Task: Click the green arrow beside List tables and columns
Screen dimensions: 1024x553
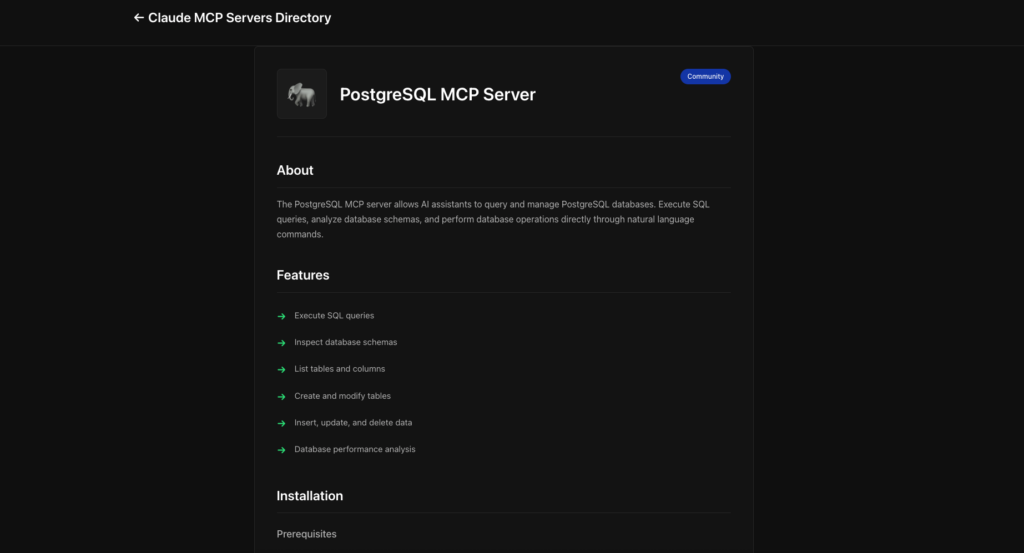Action: pos(282,370)
